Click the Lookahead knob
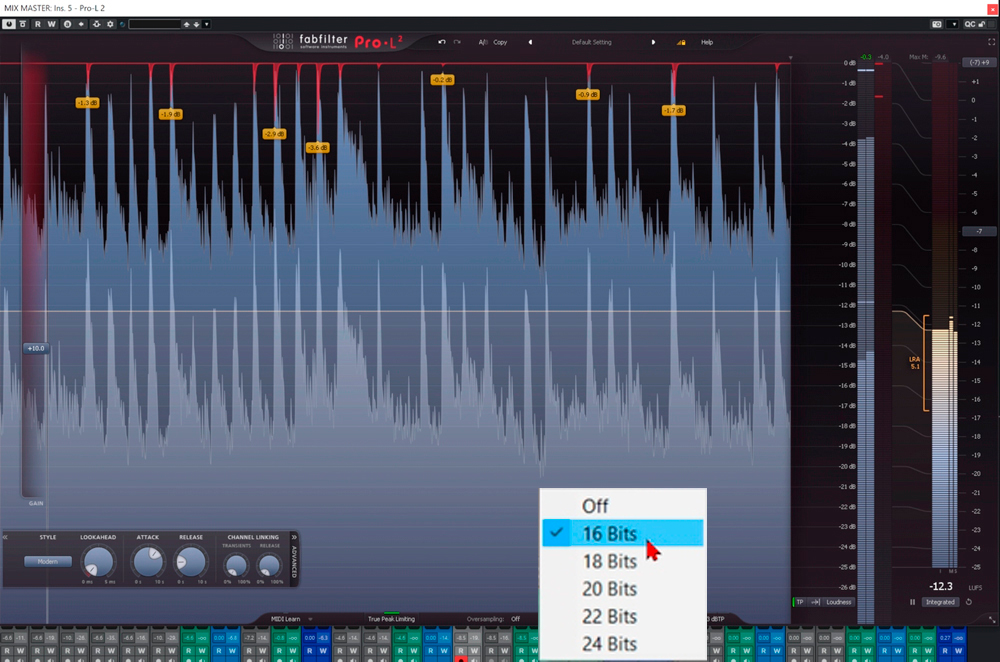The width and height of the screenshot is (1000, 662). click(x=98, y=561)
